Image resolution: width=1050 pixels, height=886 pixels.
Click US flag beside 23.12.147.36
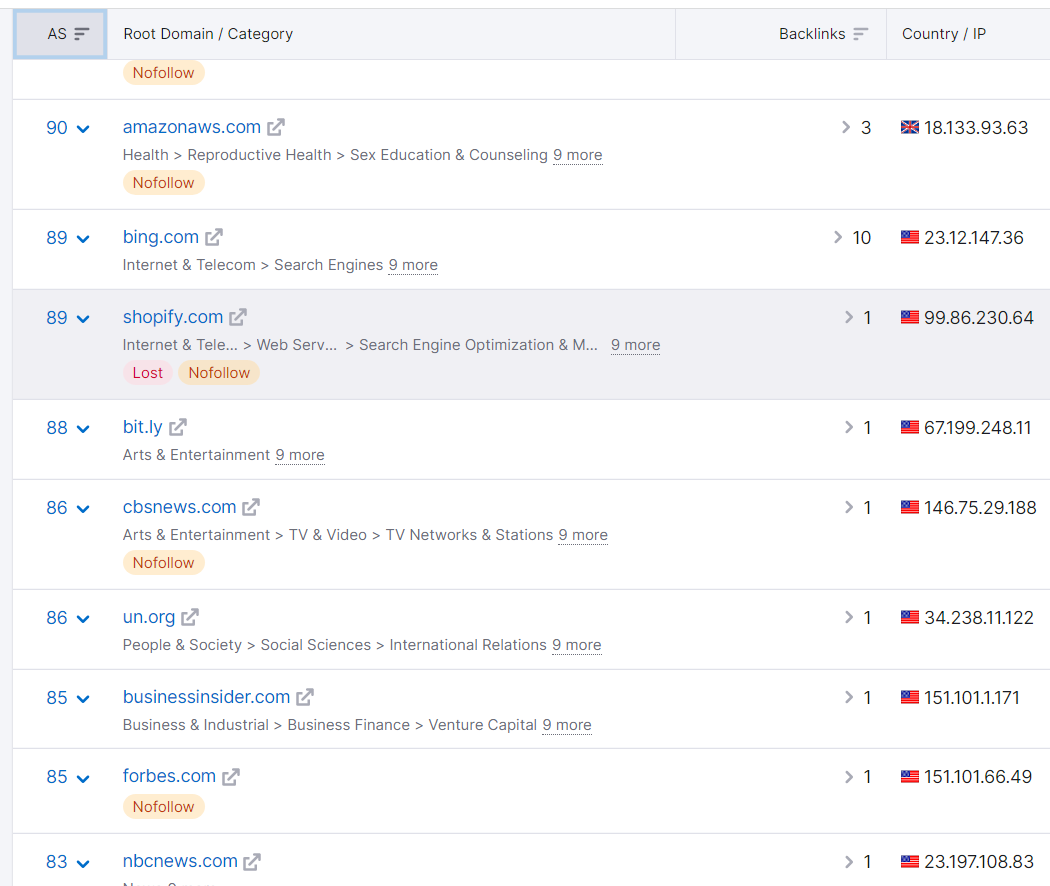[910, 237]
